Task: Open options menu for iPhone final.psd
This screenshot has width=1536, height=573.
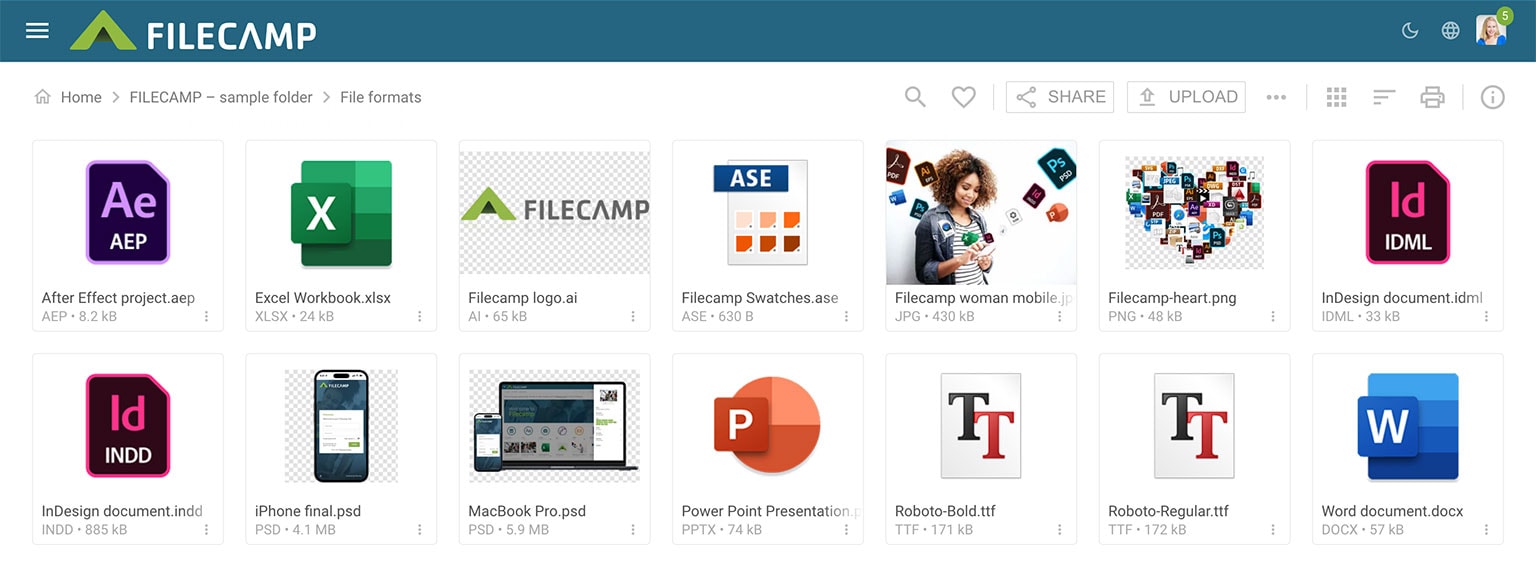Action: click(x=420, y=529)
